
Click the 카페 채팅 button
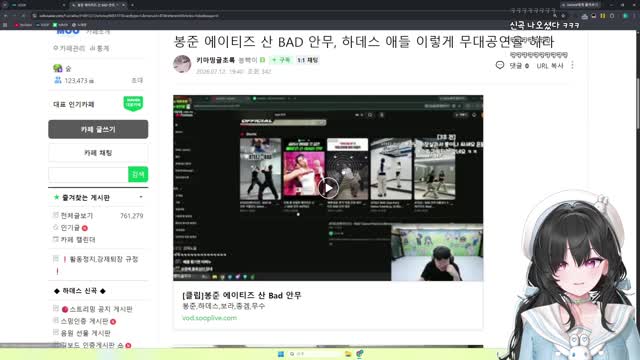(x=98, y=153)
